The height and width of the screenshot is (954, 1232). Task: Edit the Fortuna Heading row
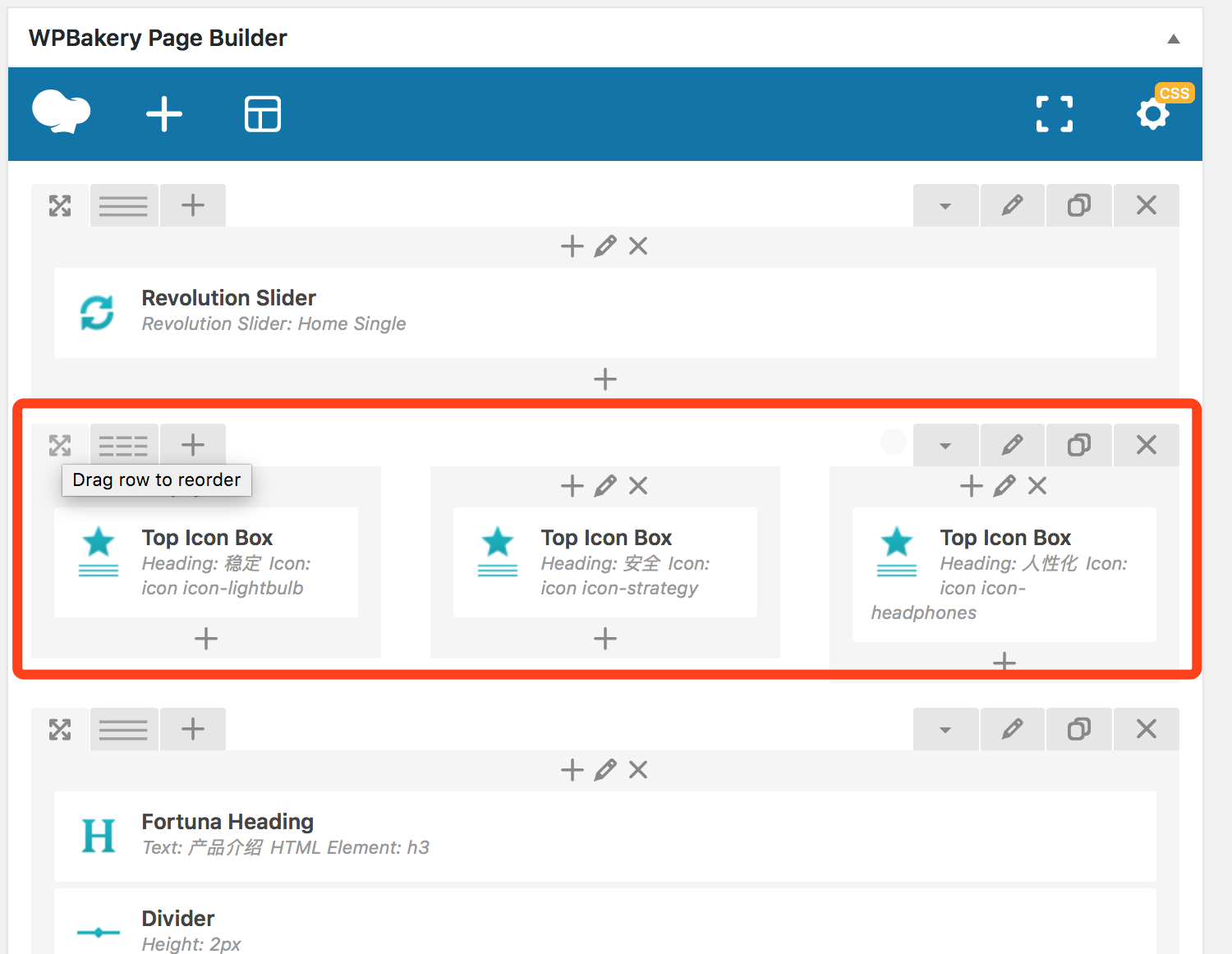[x=1013, y=729]
